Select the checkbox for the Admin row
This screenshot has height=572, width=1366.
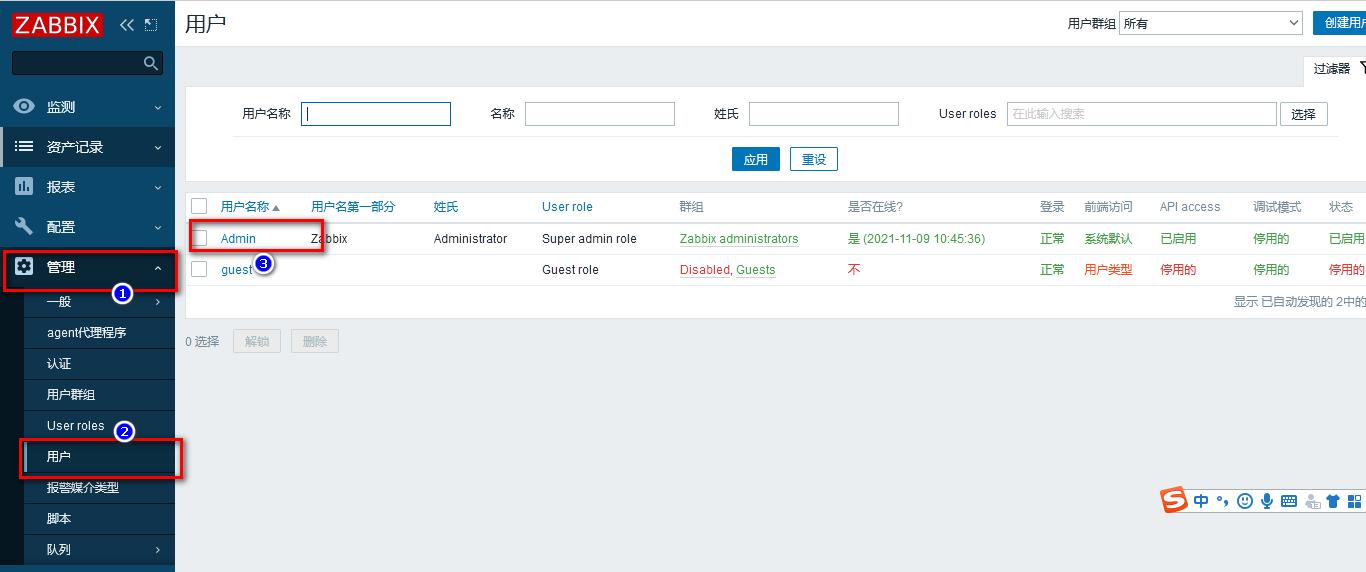pos(199,238)
